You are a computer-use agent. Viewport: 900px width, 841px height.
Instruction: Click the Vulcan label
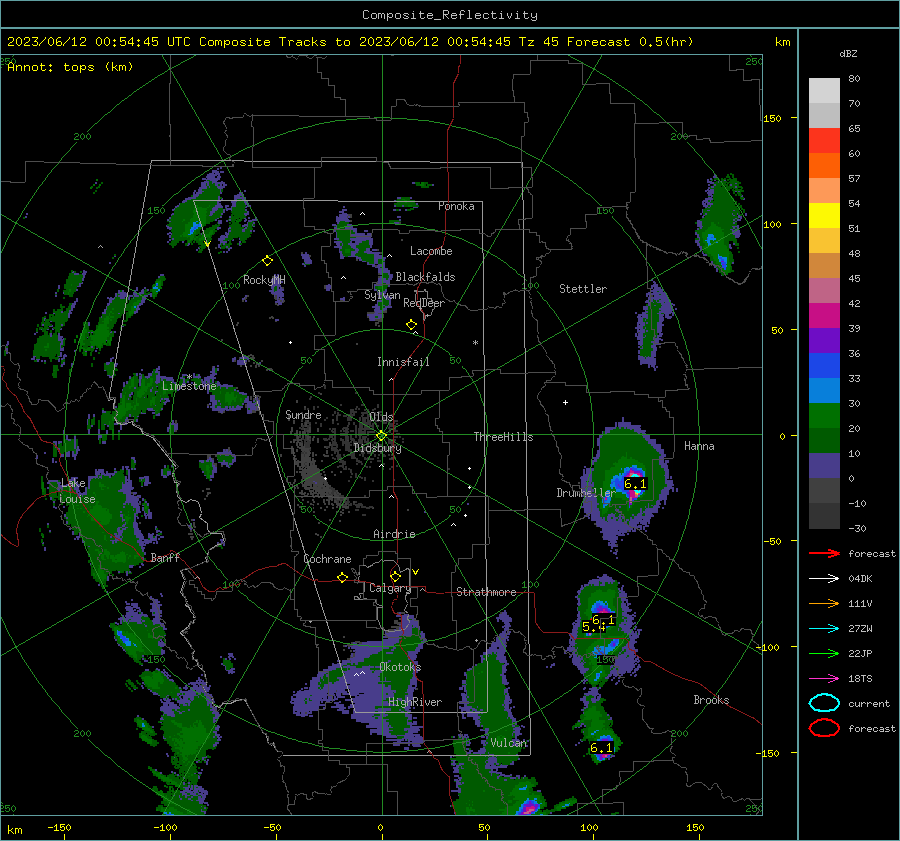[509, 743]
